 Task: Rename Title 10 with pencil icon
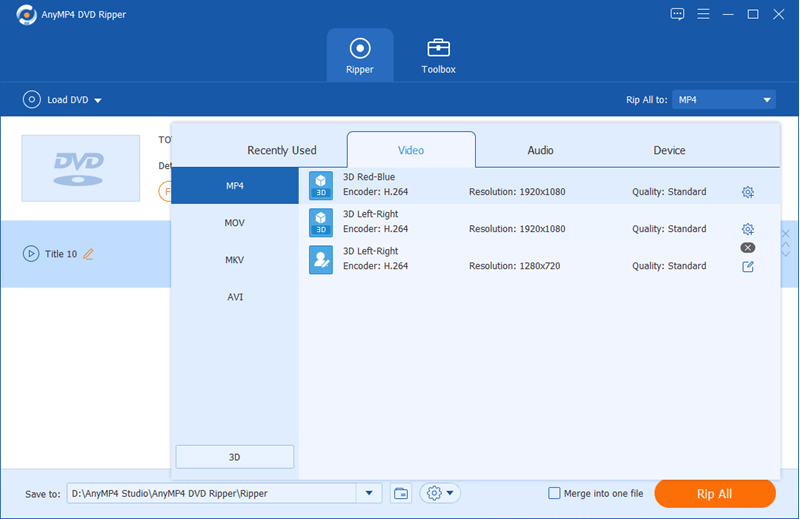coord(88,254)
